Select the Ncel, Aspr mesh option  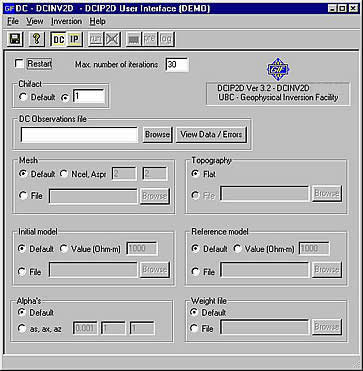64,174
